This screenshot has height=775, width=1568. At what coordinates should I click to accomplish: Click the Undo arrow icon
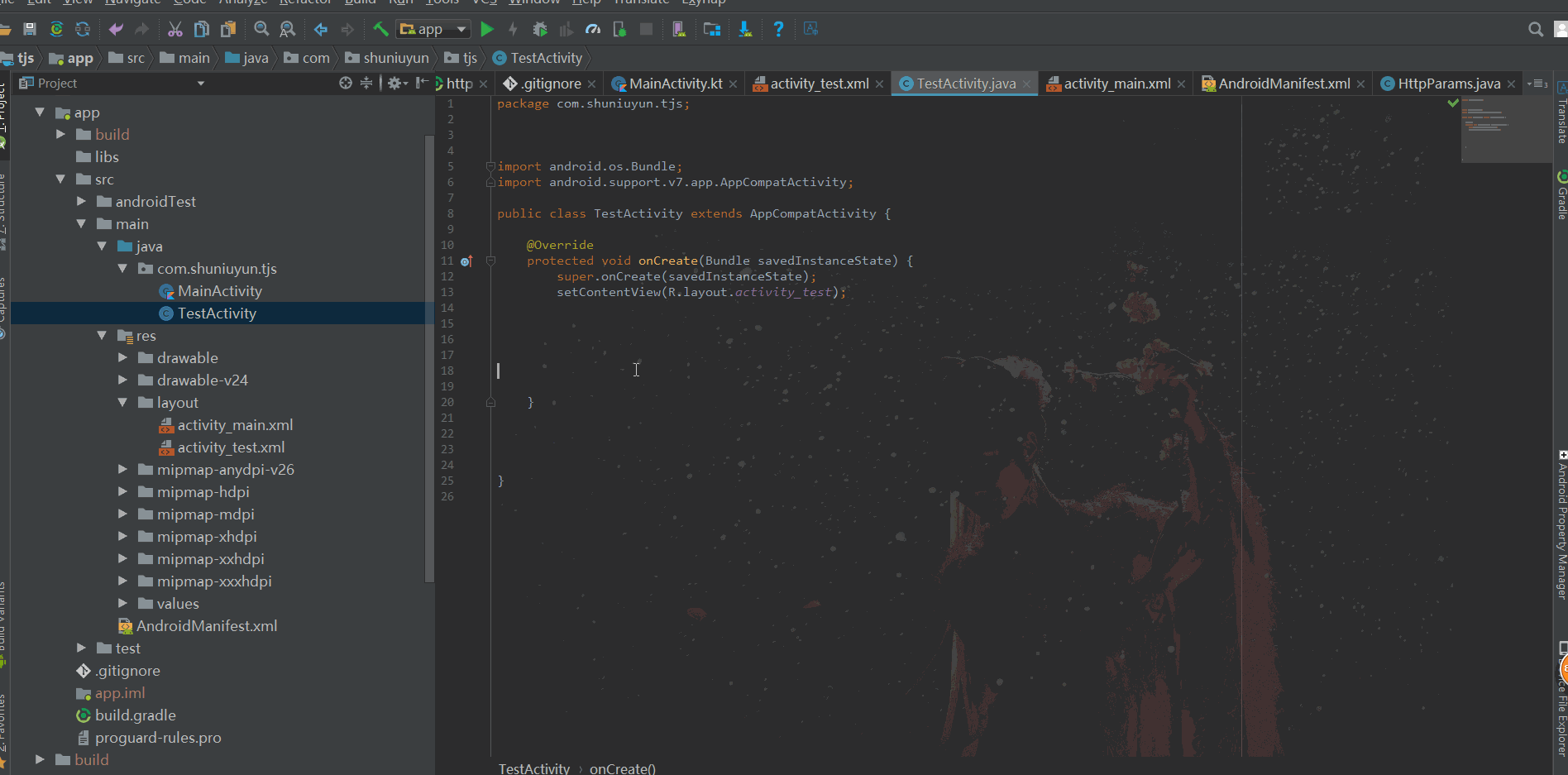click(x=116, y=29)
